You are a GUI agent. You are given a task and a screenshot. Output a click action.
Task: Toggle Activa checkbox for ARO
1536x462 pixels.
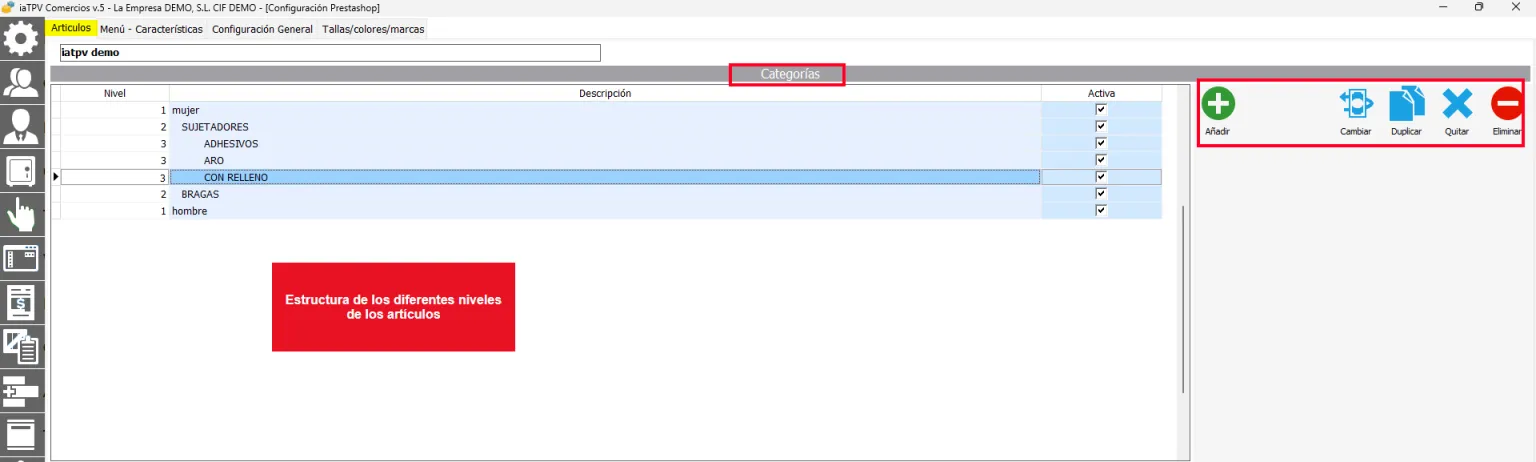tap(1101, 160)
